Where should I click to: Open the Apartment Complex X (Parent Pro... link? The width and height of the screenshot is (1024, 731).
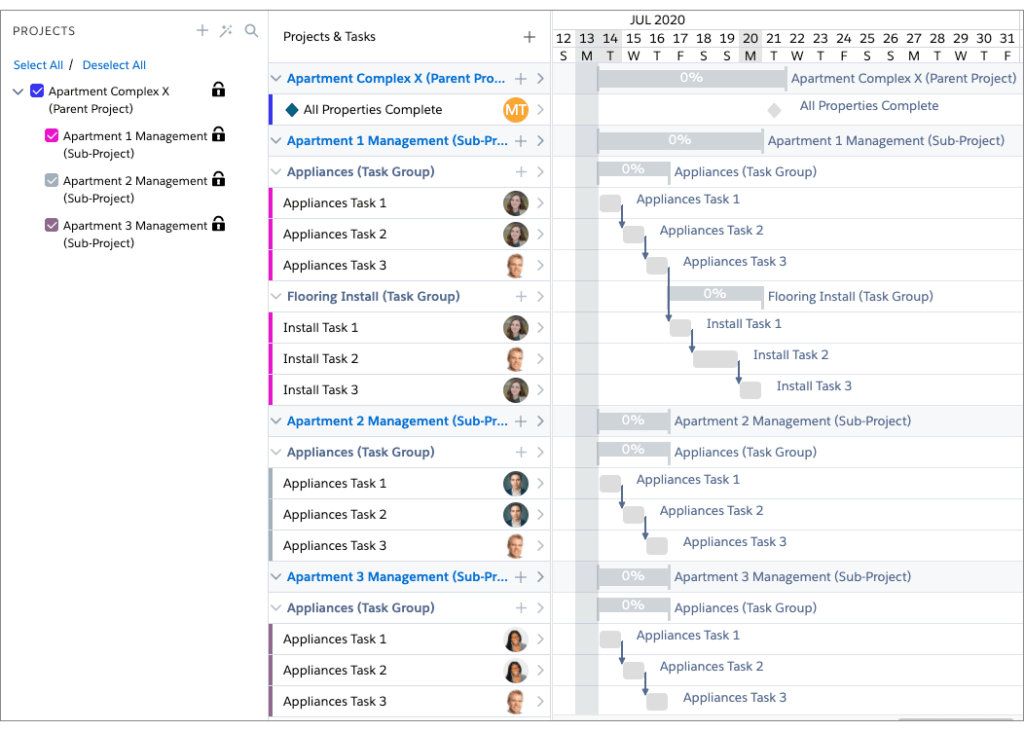point(396,78)
